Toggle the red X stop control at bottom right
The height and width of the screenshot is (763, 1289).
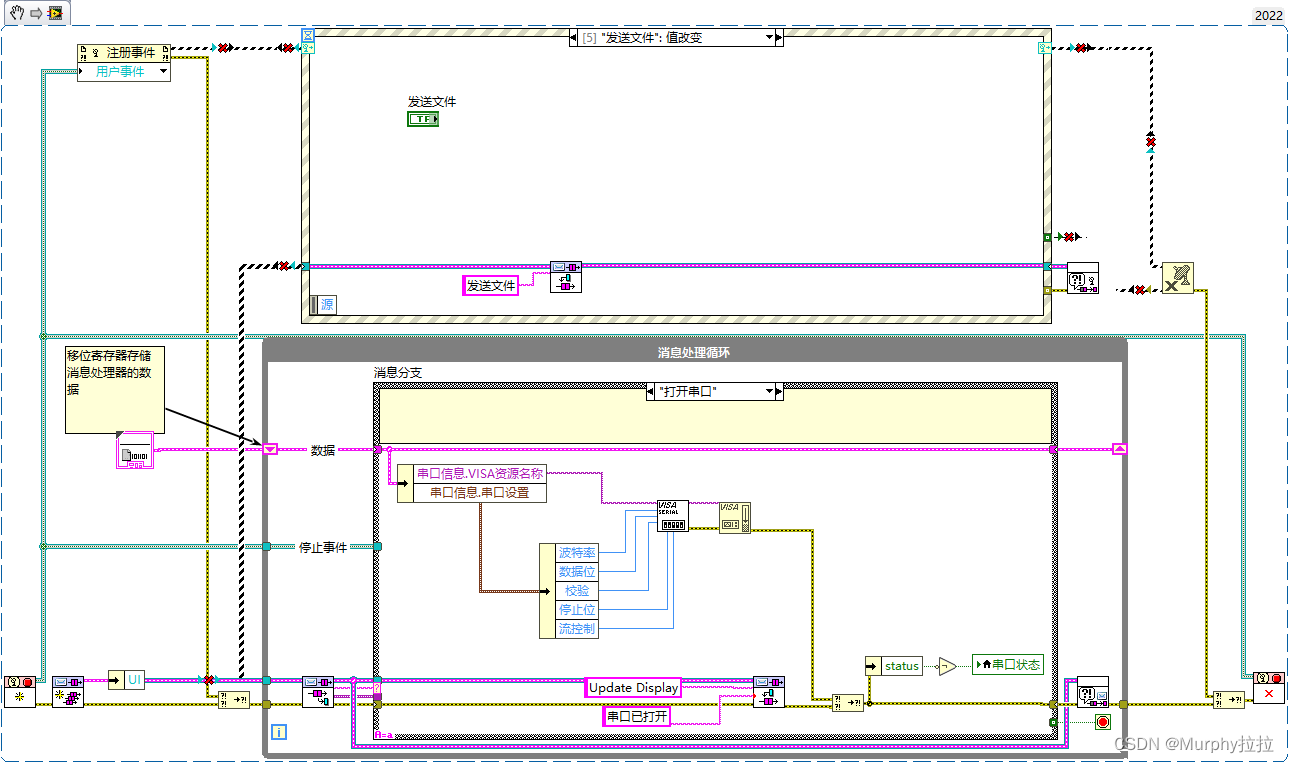pos(1268,694)
